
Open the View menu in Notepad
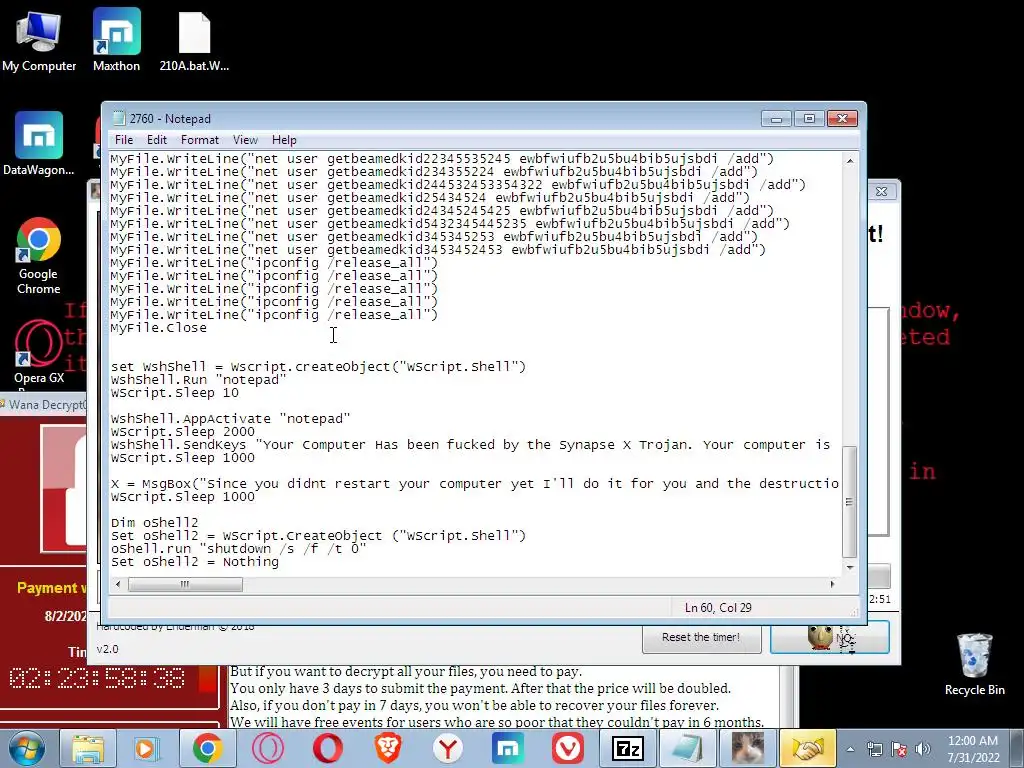245,140
